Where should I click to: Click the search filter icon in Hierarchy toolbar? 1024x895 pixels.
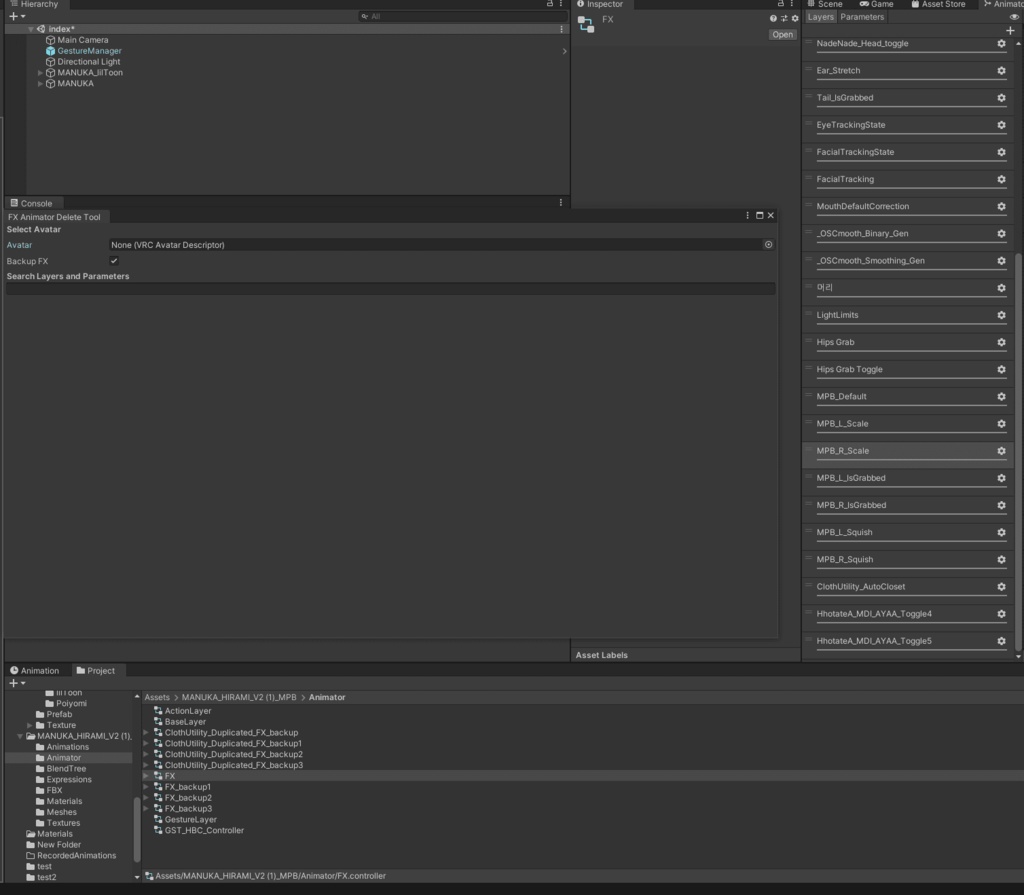(365, 17)
